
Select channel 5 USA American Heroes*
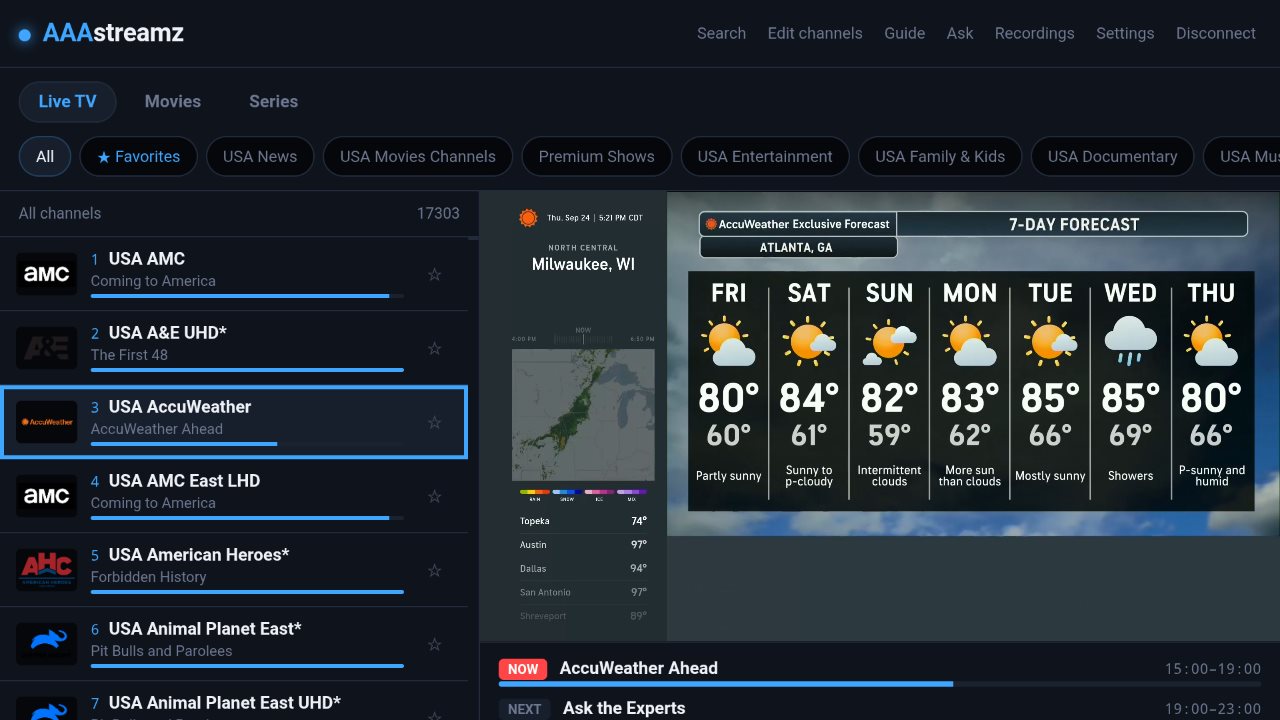[234, 570]
